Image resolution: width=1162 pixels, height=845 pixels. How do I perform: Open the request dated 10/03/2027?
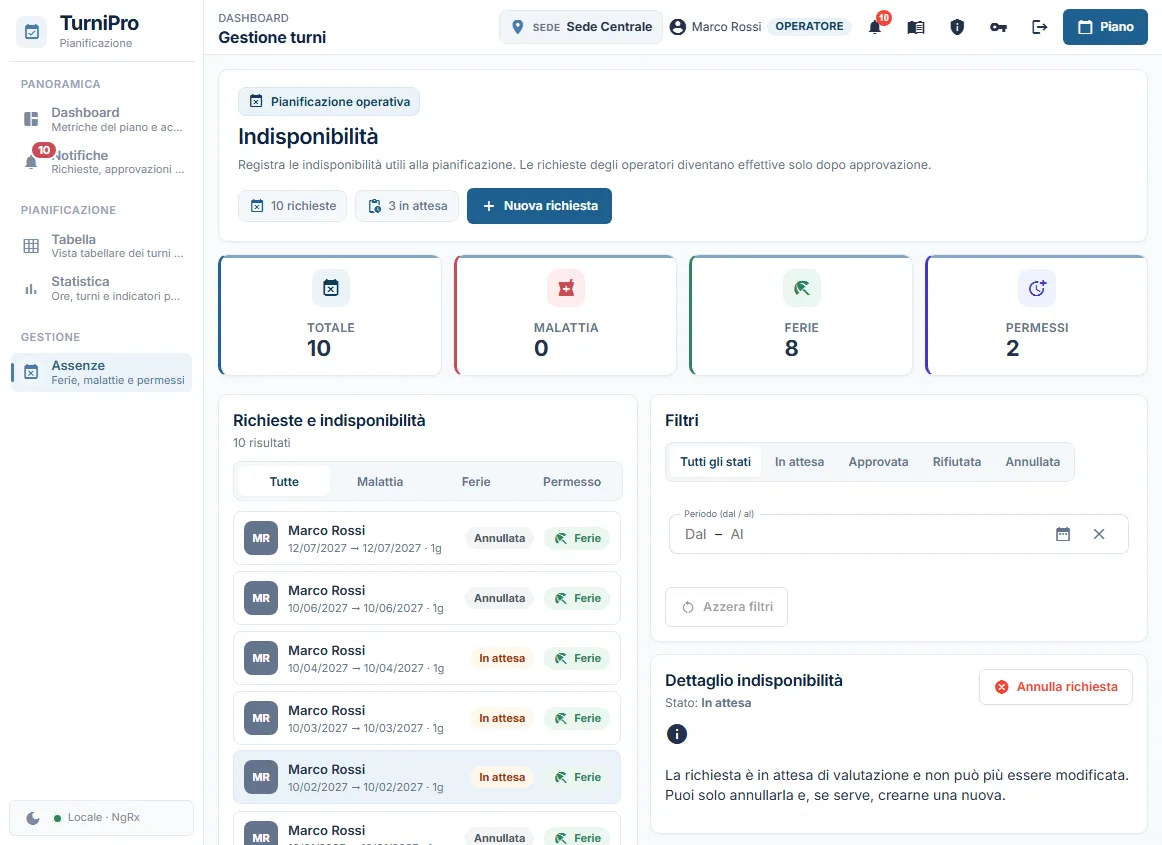427,718
